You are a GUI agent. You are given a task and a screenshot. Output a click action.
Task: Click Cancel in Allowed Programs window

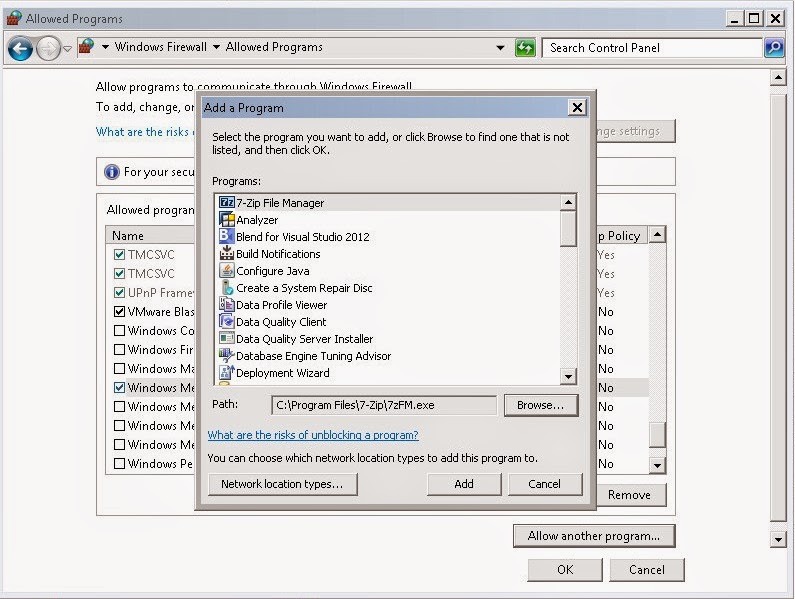(x=646, y=570)
